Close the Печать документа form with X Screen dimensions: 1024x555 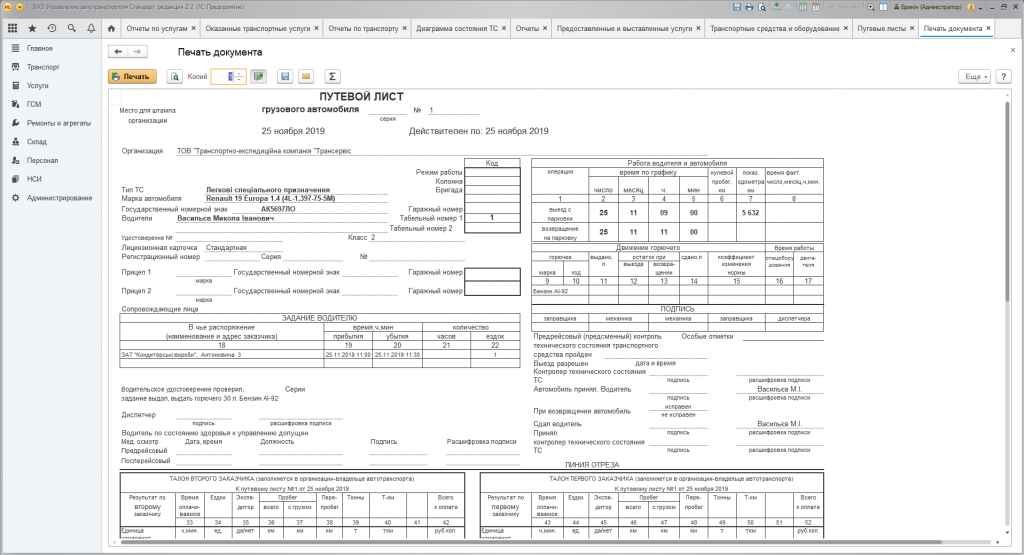click(x=1013, y=50)
